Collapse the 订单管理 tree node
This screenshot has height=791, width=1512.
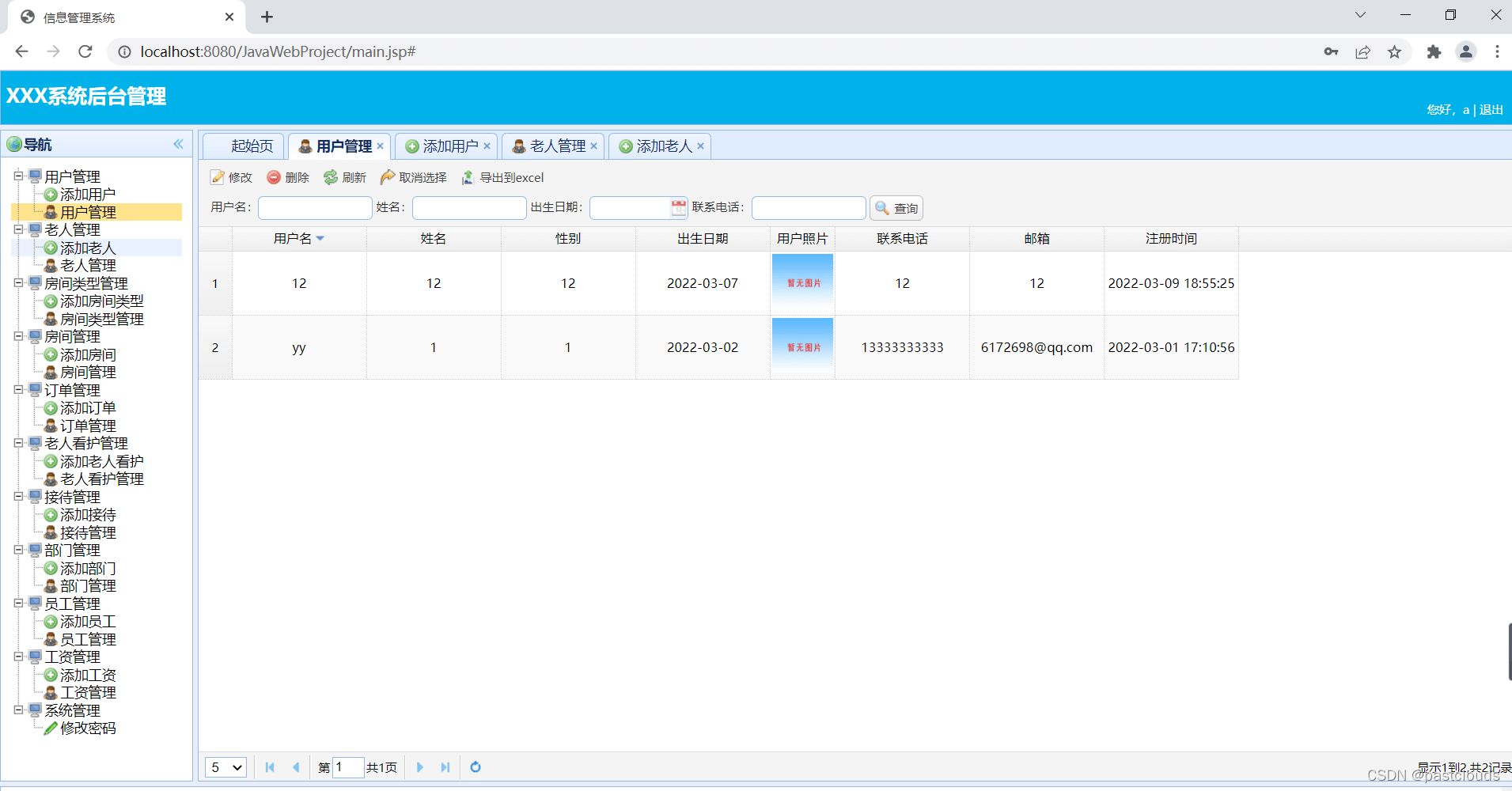(18, 389)
